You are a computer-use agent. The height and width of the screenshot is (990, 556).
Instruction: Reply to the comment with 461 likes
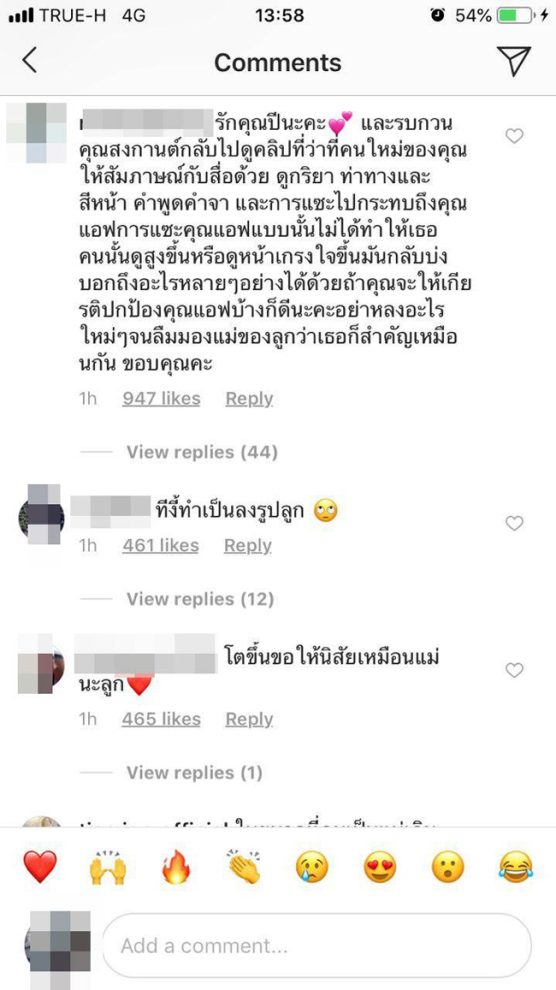248,546
